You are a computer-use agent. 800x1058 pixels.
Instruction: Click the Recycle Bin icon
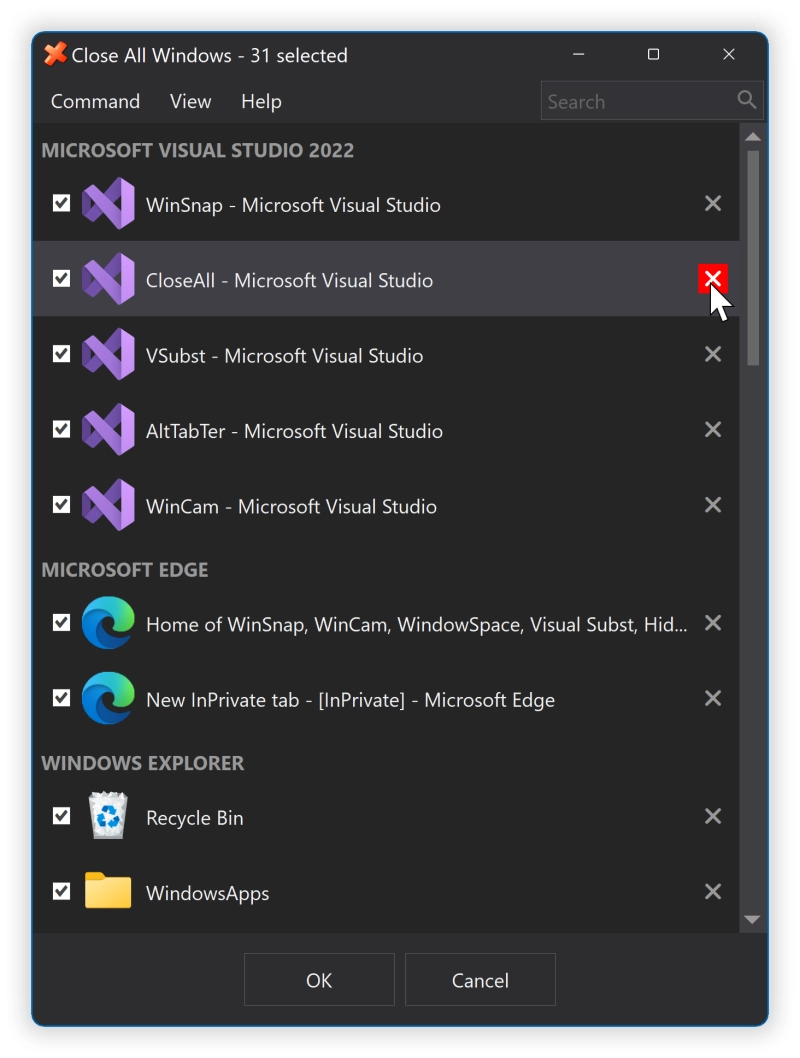coord(108,816)
